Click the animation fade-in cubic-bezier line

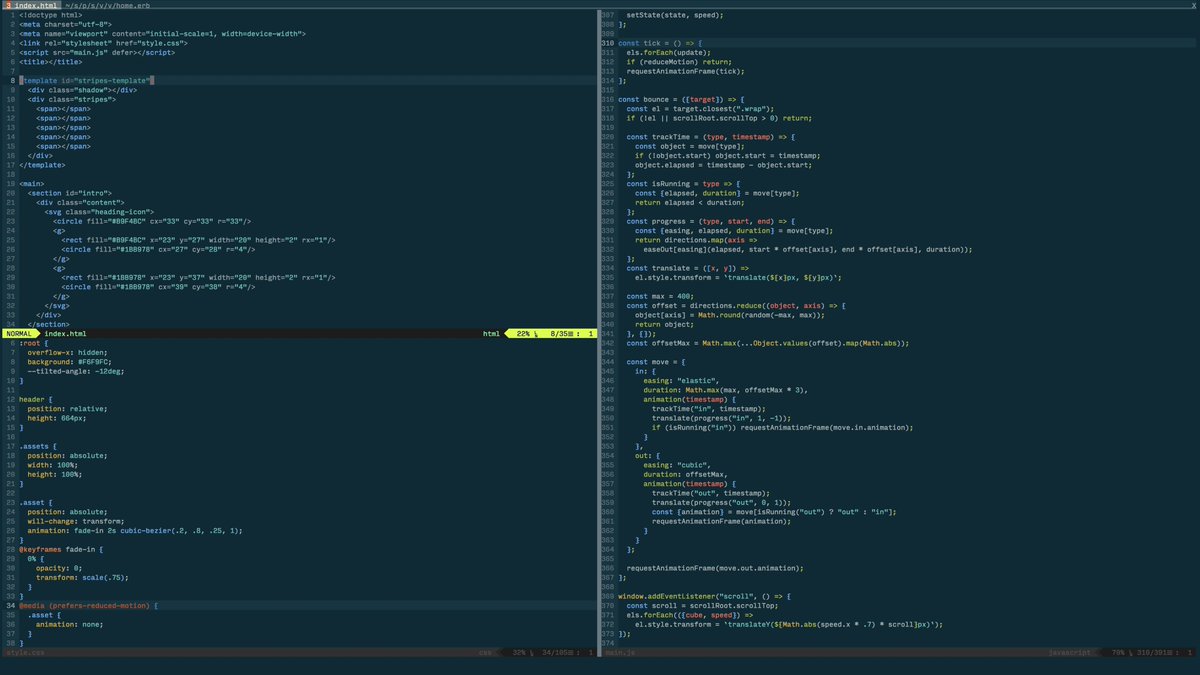[135, 531]
